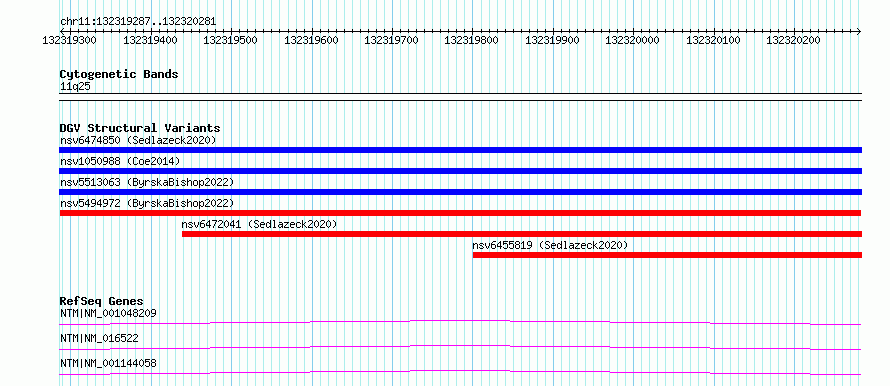Click the red bar under nsv5494972

(460, 213)
